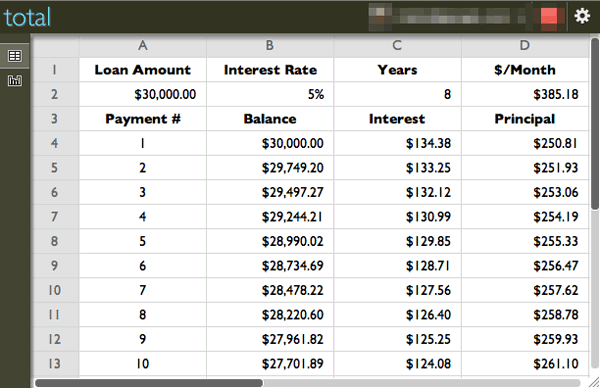Click the 5% Interest Rate cell
This screenshot has height=388, width=600.
point(270,94)
